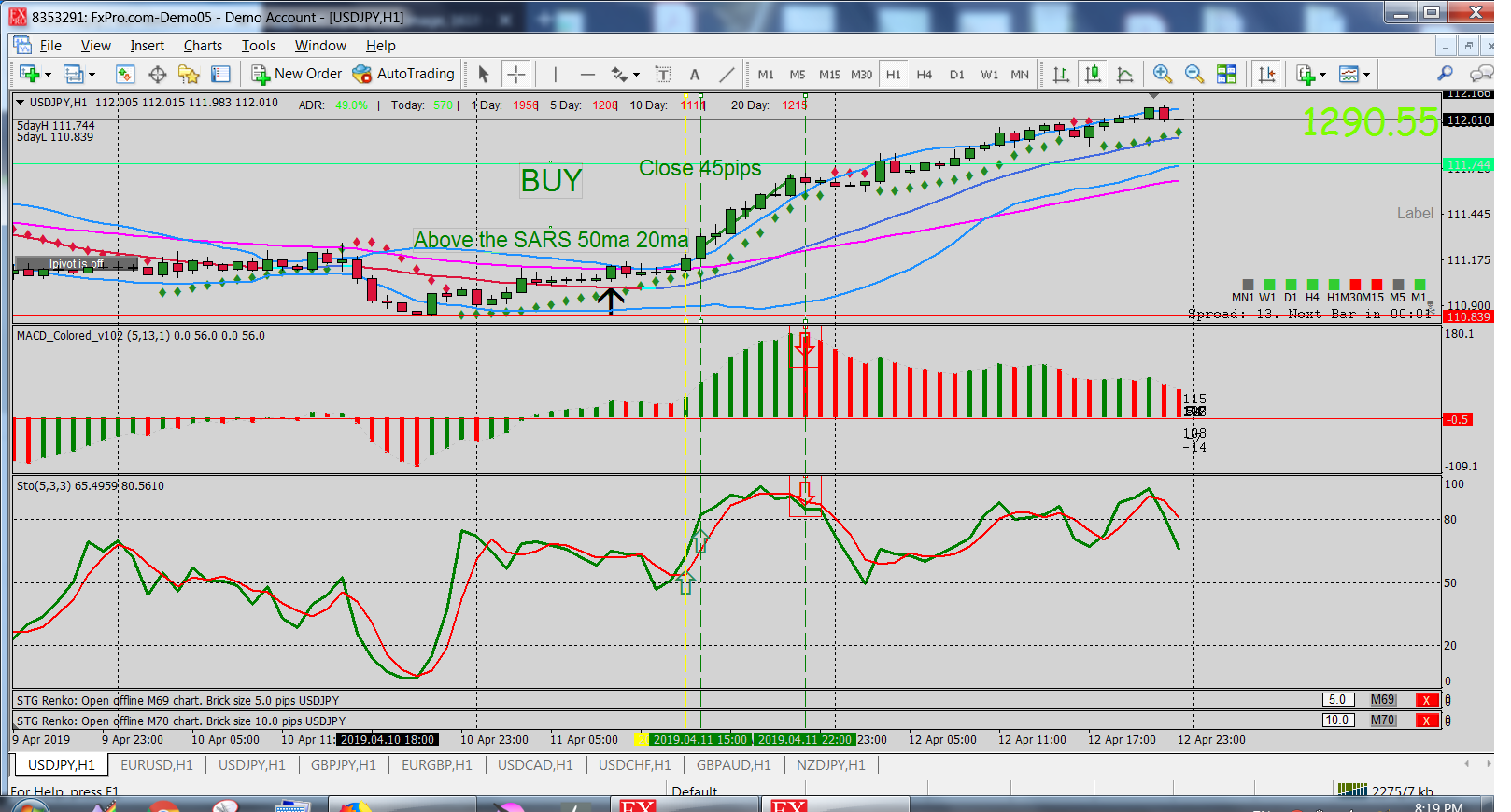The height and width of the screenshot is (812, 1511).
Task: Select the trendline drawing tool
Action: pyautogui.click(x=727, y=74)
